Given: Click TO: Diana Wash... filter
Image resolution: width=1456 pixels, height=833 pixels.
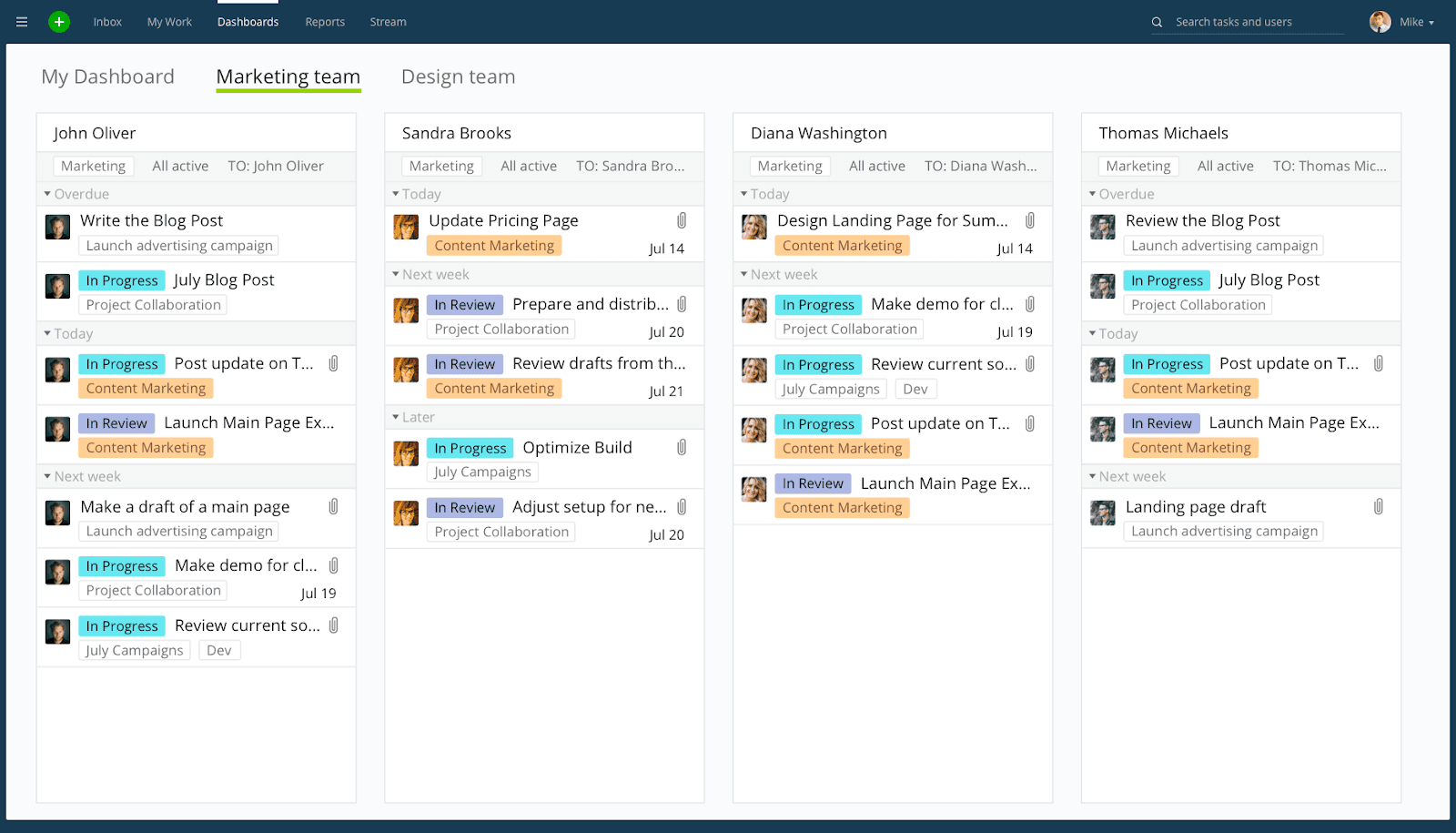Looking at the screenshot, I should pyautogui.click(x=981, y=166).
